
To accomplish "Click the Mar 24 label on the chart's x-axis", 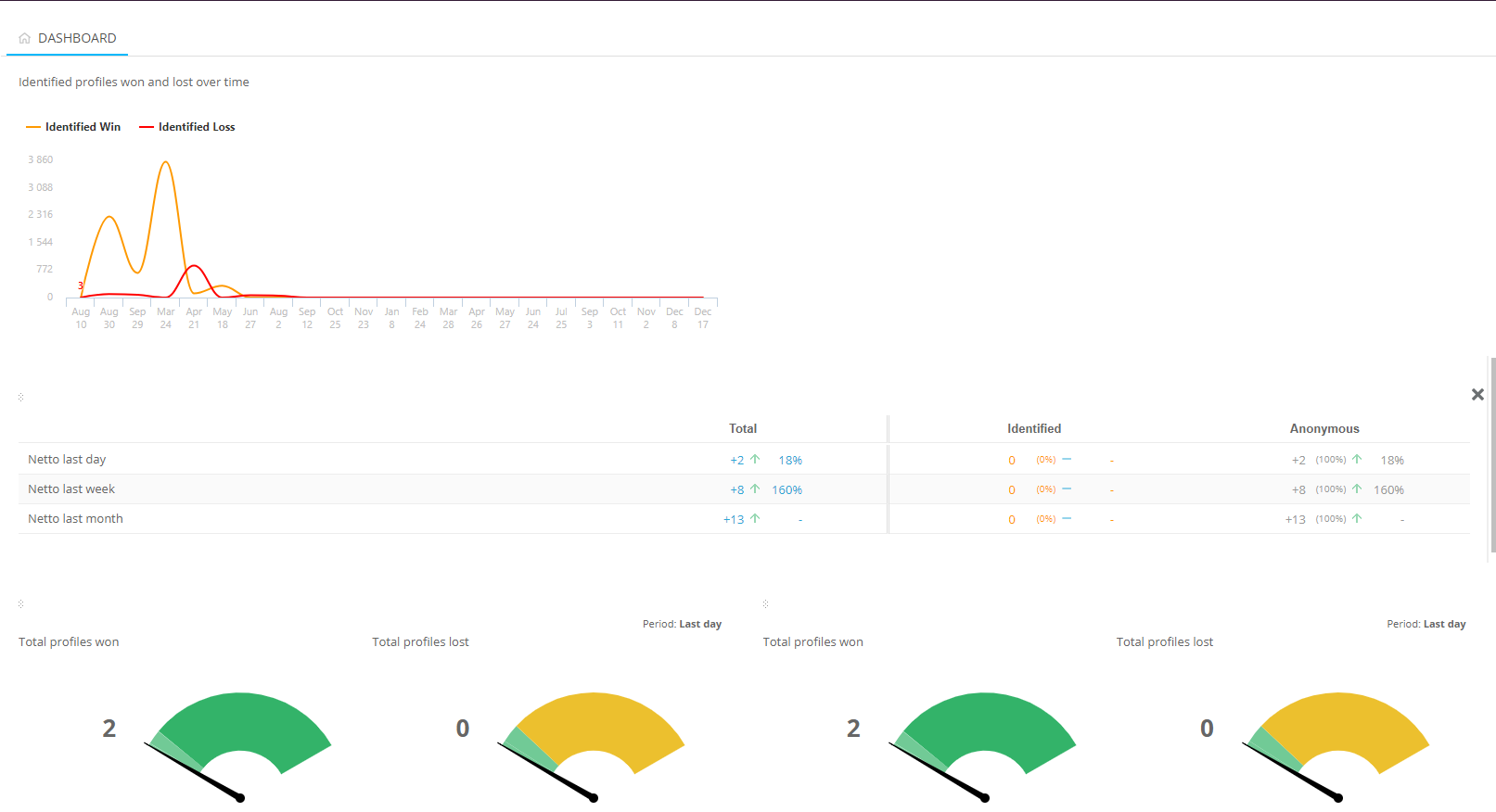I will click(166, 318).
